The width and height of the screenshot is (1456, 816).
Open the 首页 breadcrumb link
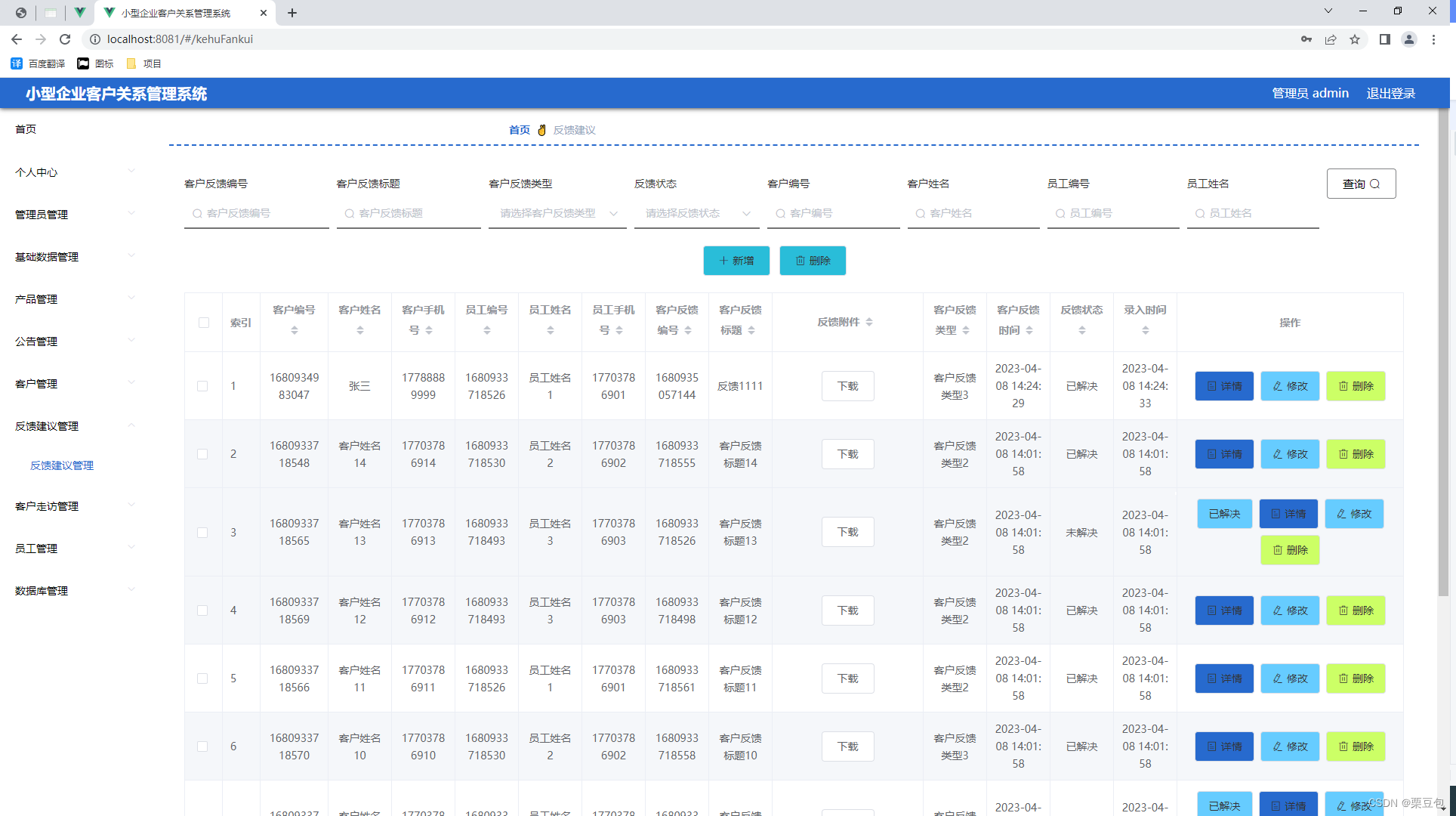[x=520, y=129]
